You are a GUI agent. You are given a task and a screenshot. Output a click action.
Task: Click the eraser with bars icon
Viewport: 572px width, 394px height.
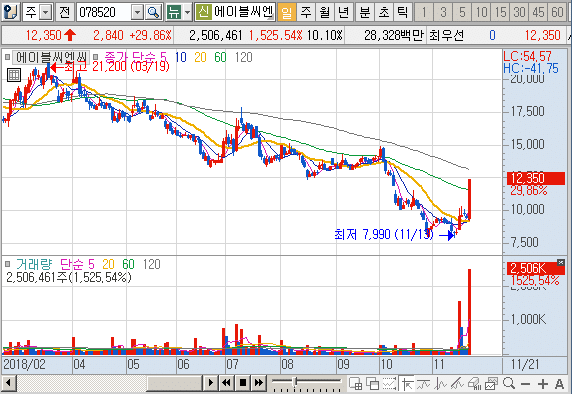[474, 383]
